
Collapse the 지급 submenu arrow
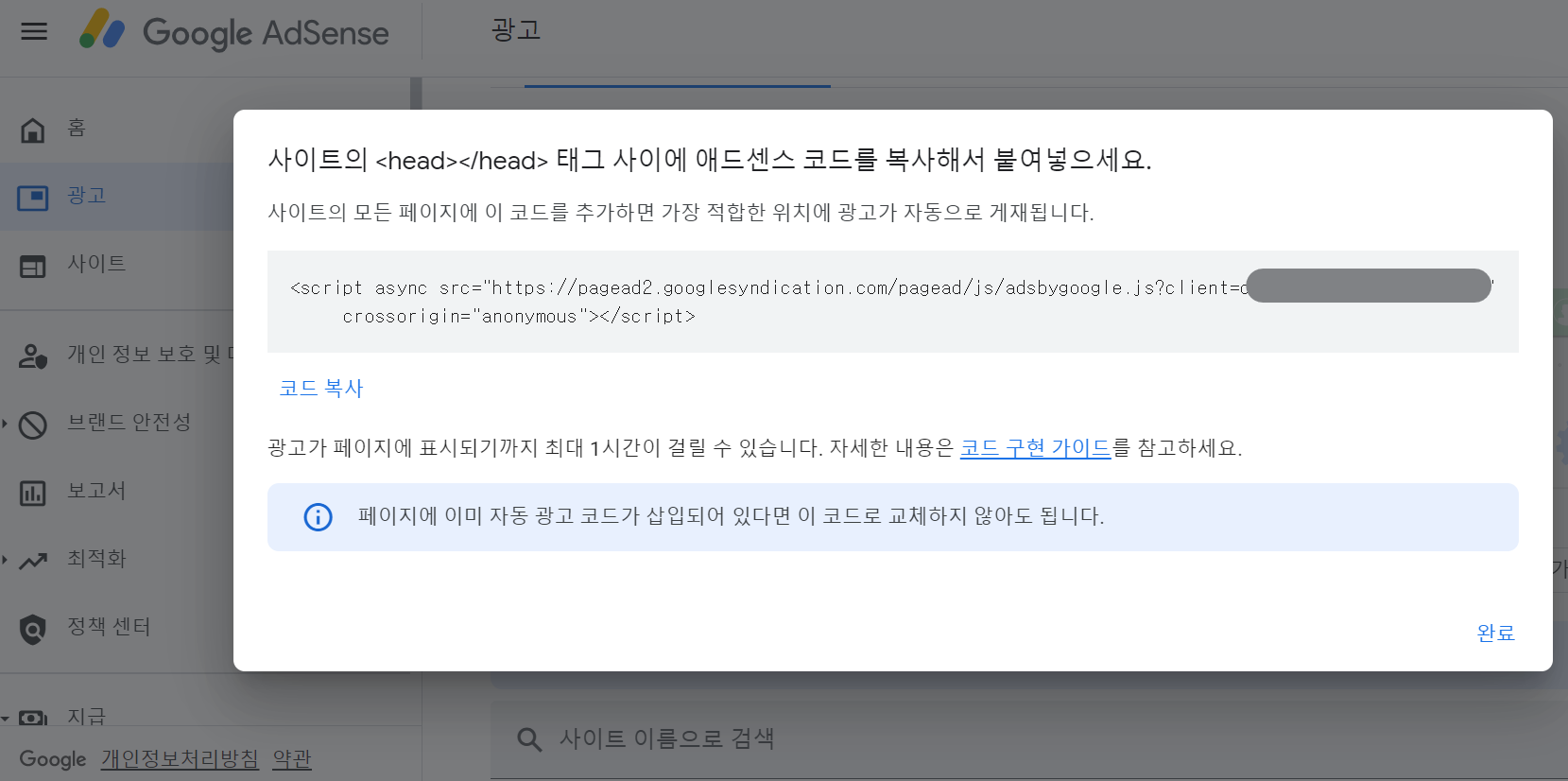5,719
